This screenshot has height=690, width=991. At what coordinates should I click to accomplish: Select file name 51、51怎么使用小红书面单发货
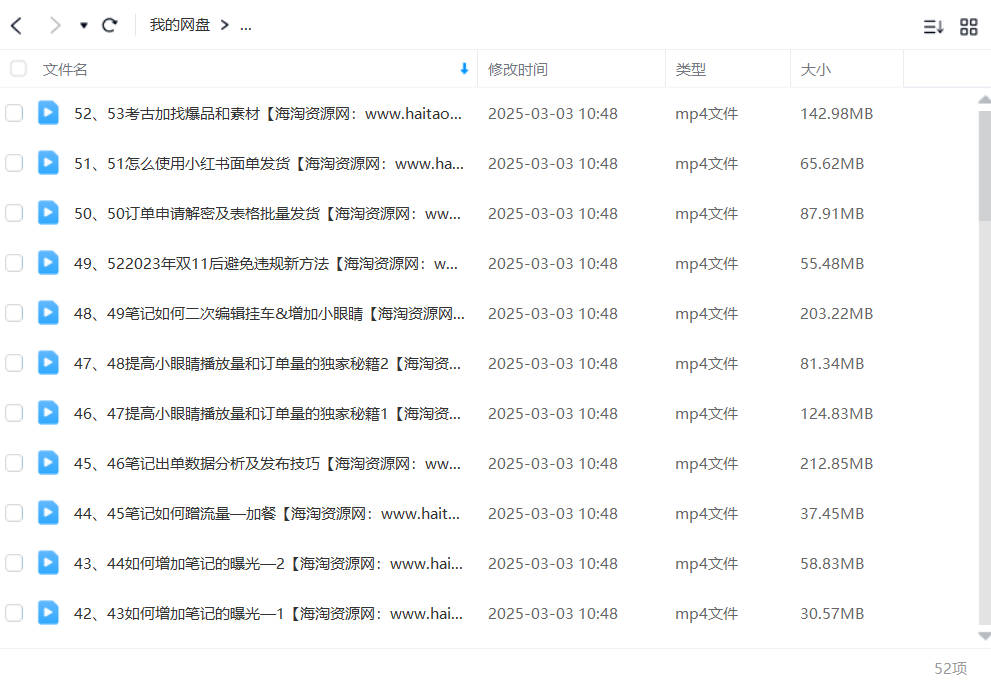(269, 164)
